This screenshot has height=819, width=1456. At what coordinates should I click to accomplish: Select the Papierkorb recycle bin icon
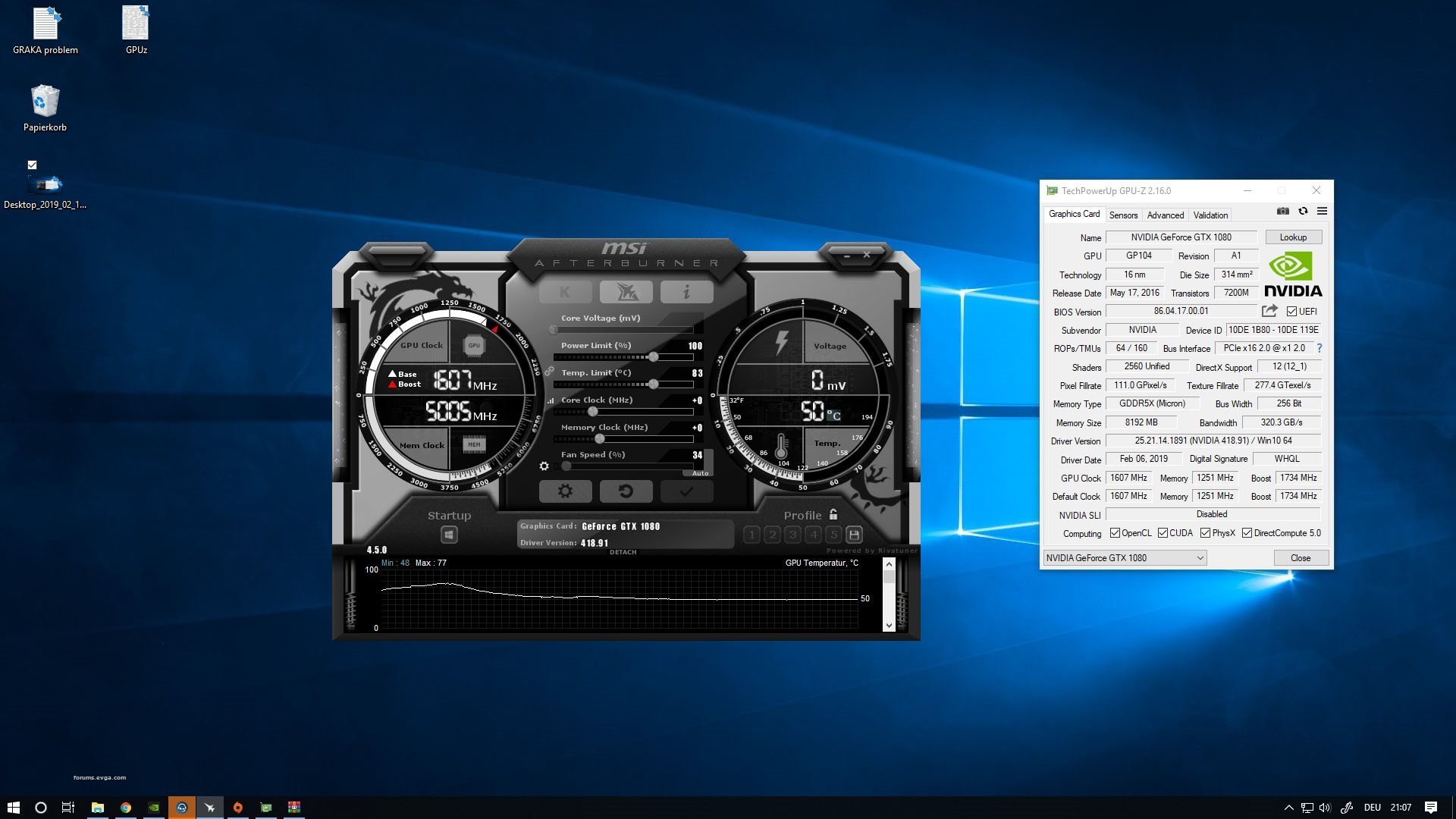point(45,108)
